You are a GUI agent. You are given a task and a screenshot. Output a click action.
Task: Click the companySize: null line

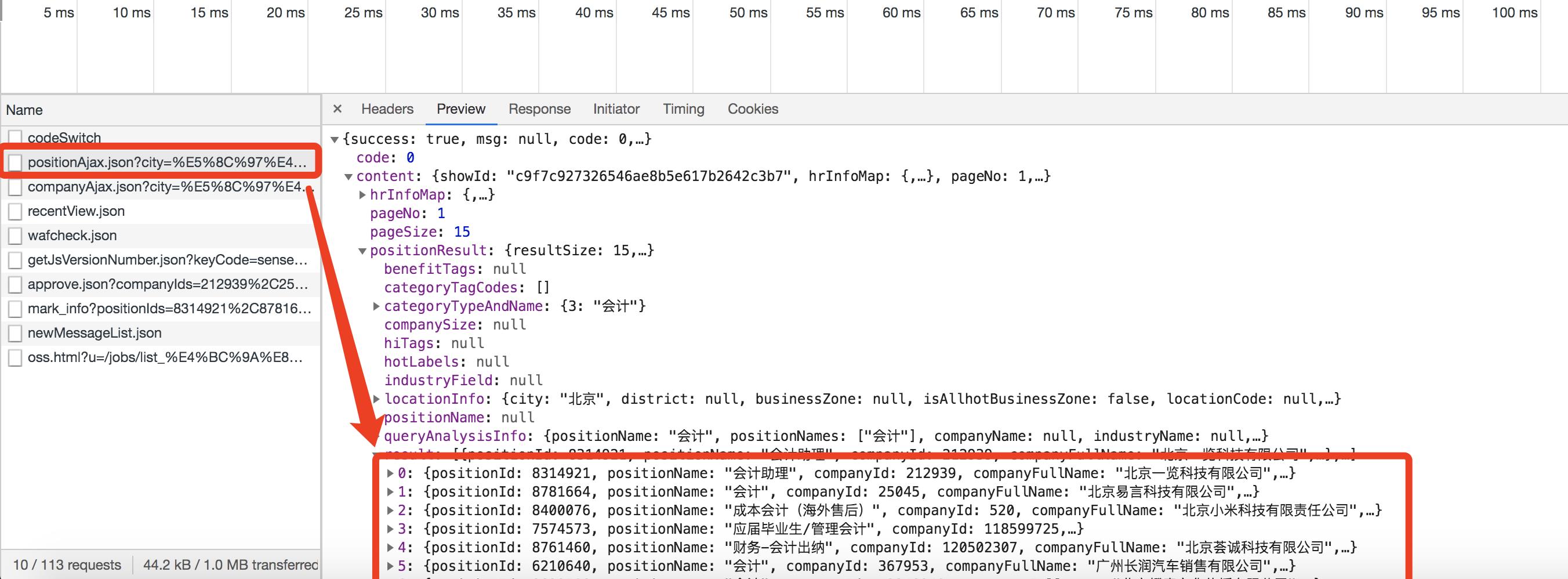pyautogui.click(x=455, y=324)
